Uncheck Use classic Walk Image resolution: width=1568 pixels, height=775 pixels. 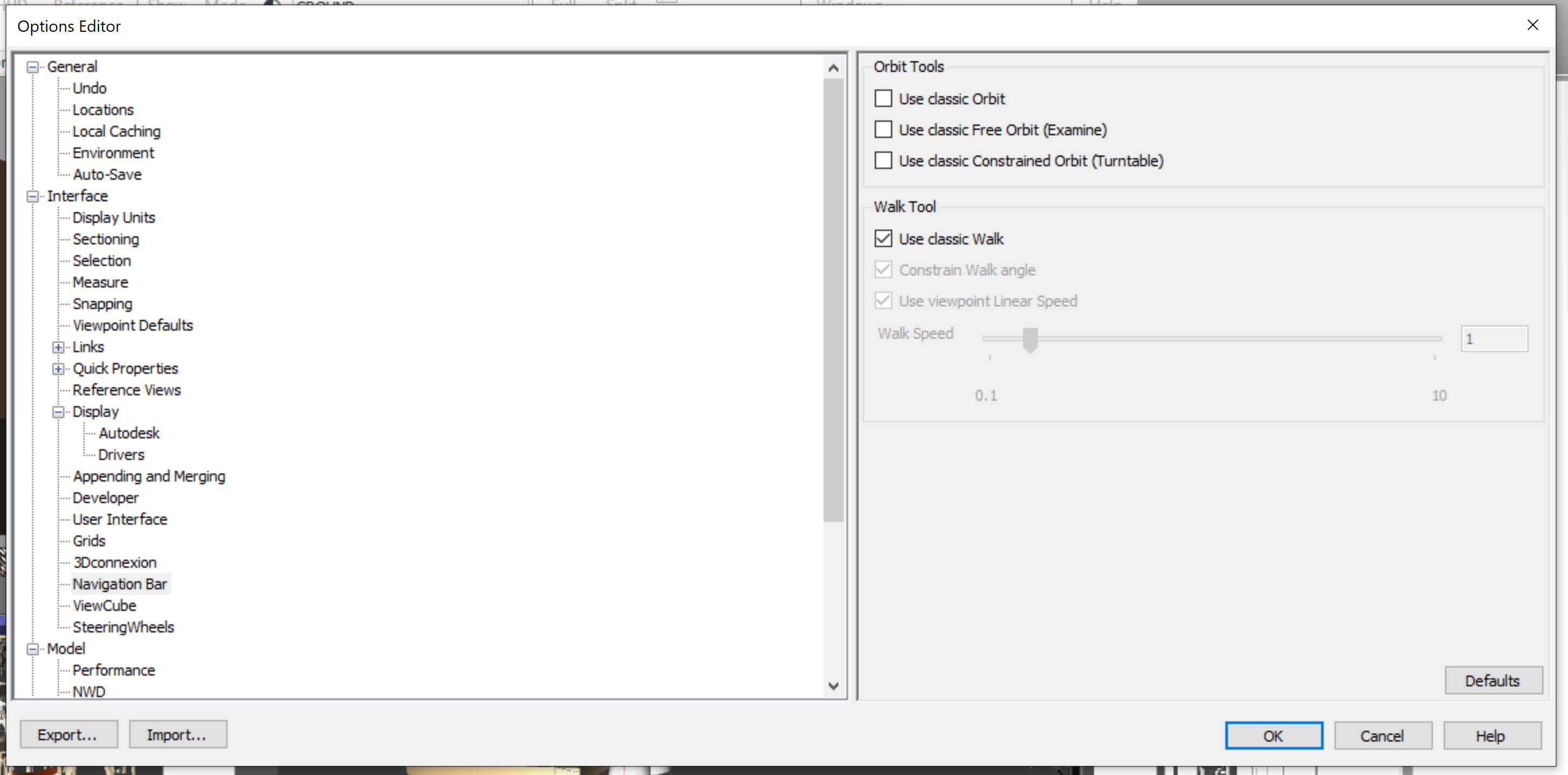883,238
